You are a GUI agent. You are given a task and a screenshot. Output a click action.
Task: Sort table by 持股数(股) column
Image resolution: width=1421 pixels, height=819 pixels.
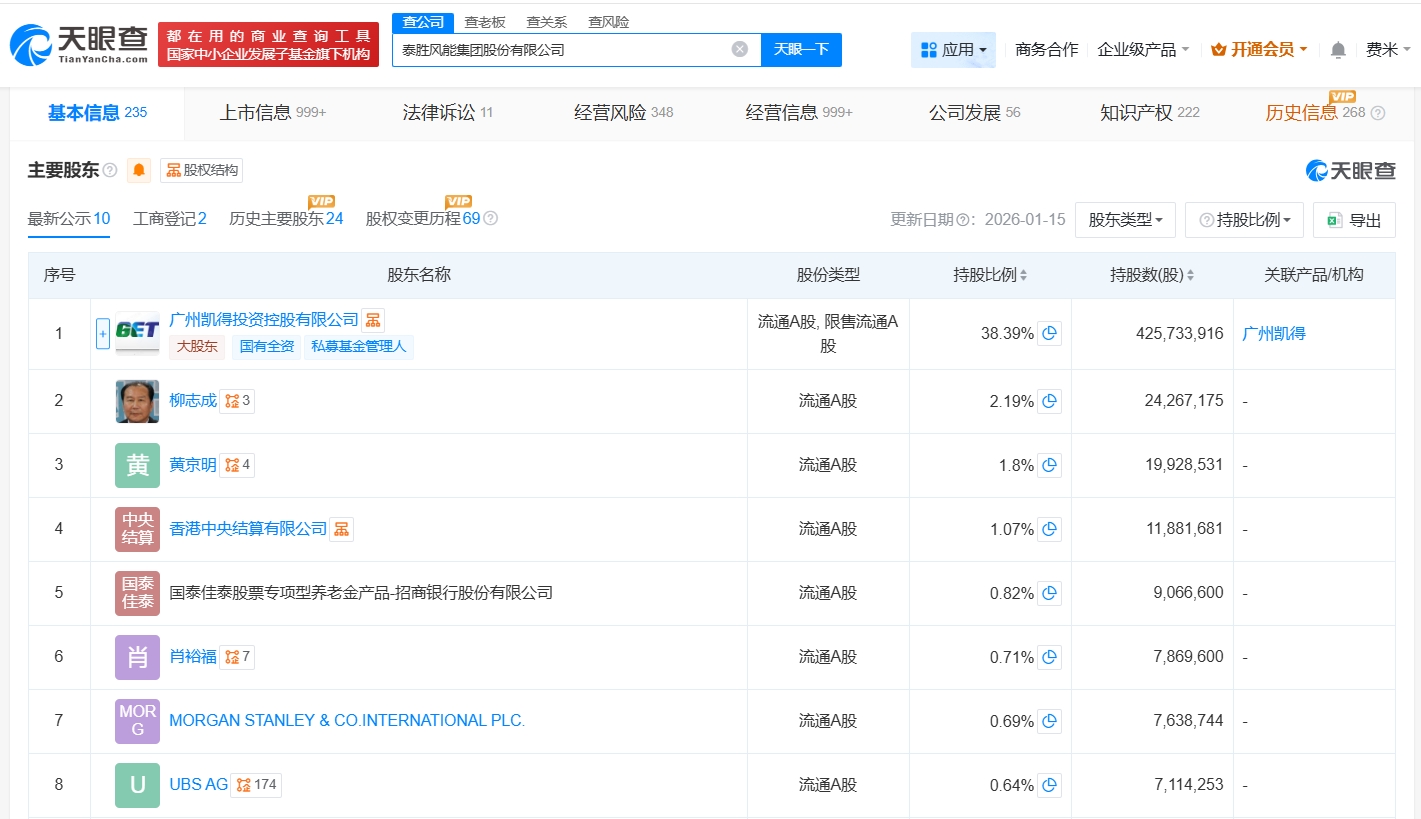1151,275
